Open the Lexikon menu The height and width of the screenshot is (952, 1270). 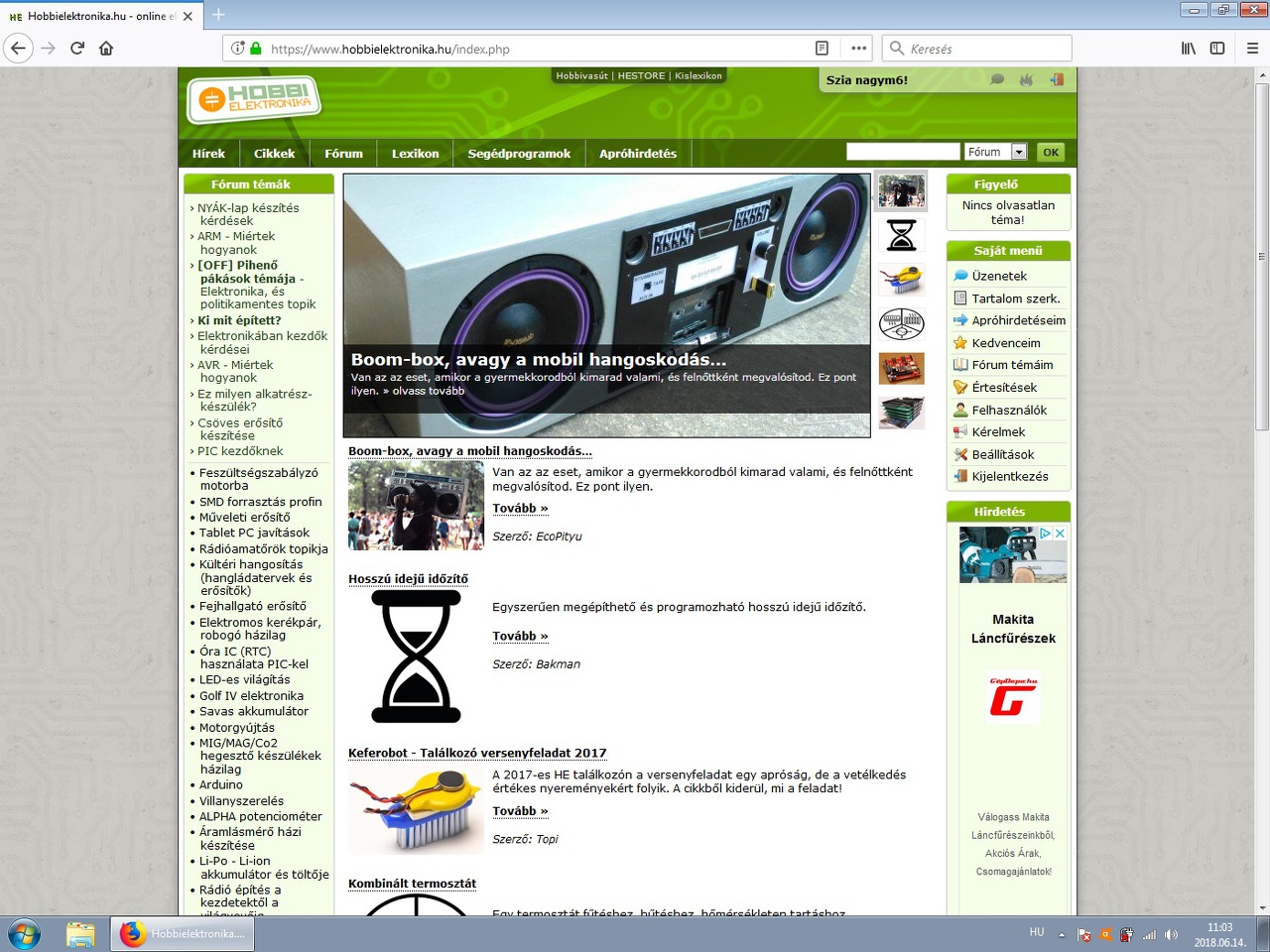click(415, 154)
